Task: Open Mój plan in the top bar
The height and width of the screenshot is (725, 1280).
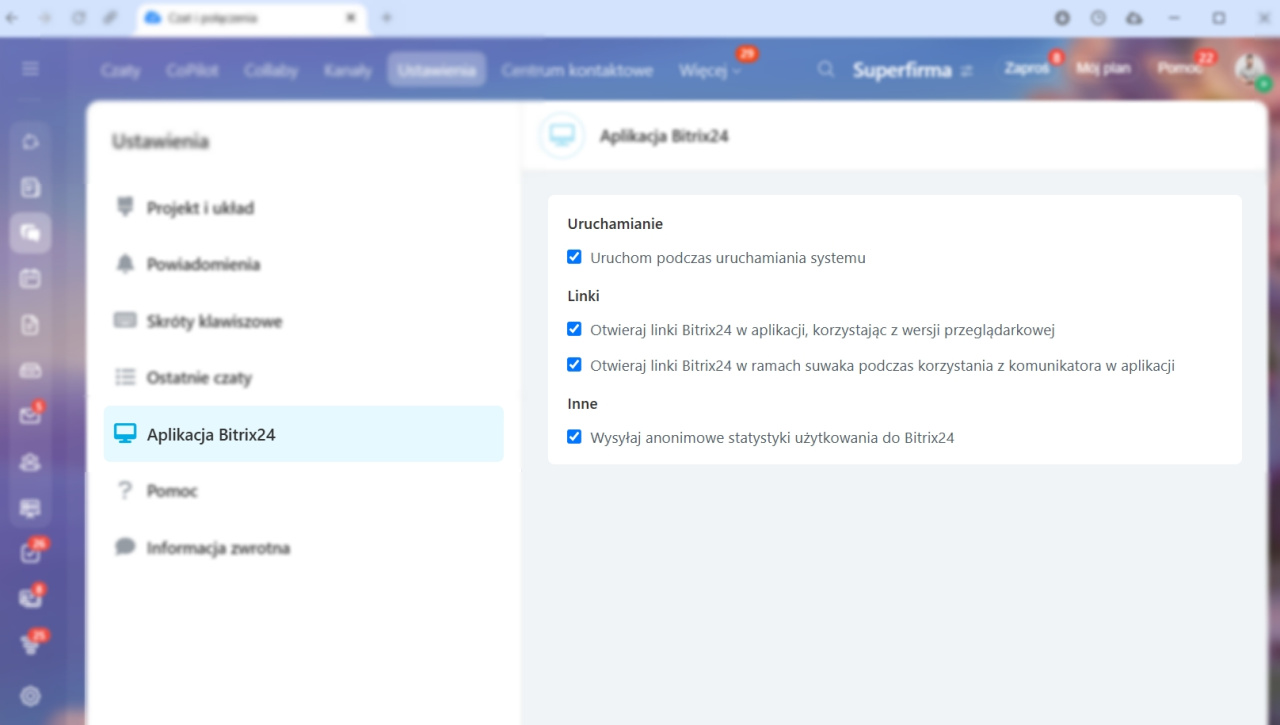Action: [x=1102, y=68]
